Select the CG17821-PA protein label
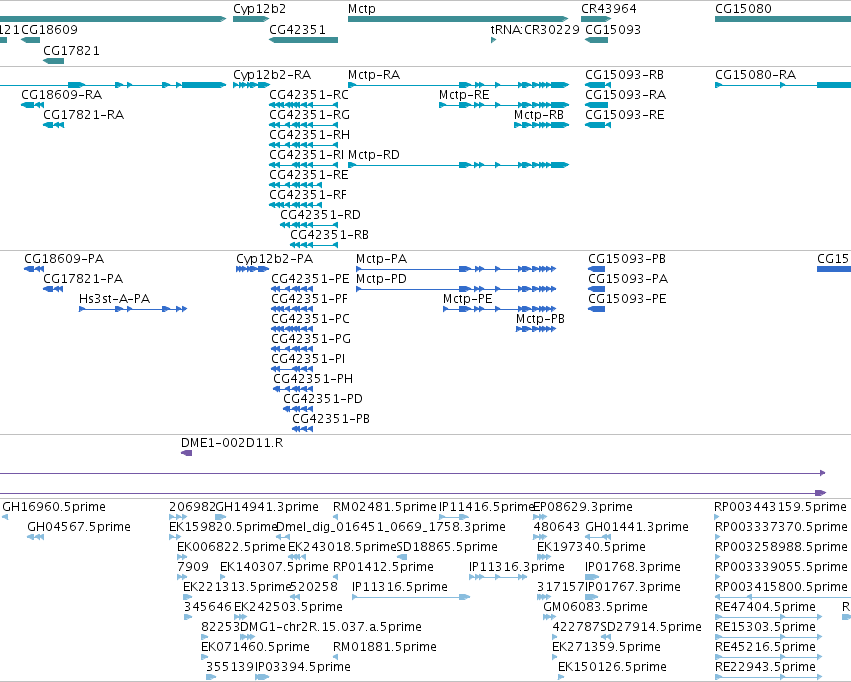The height and width of the screenshot is (682, 851). [x=83, y=279]
